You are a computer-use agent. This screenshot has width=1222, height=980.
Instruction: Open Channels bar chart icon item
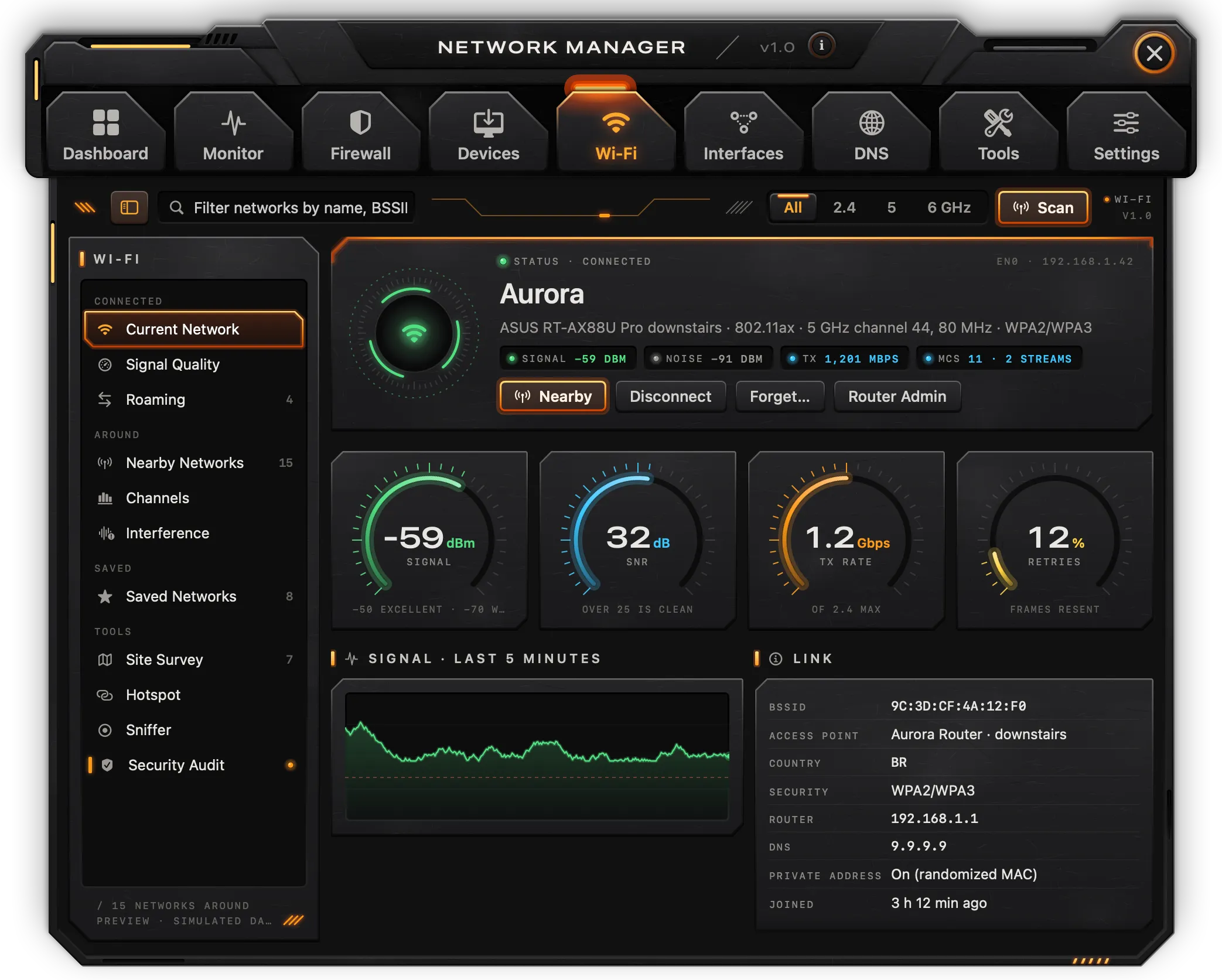[x=105, y=498]
